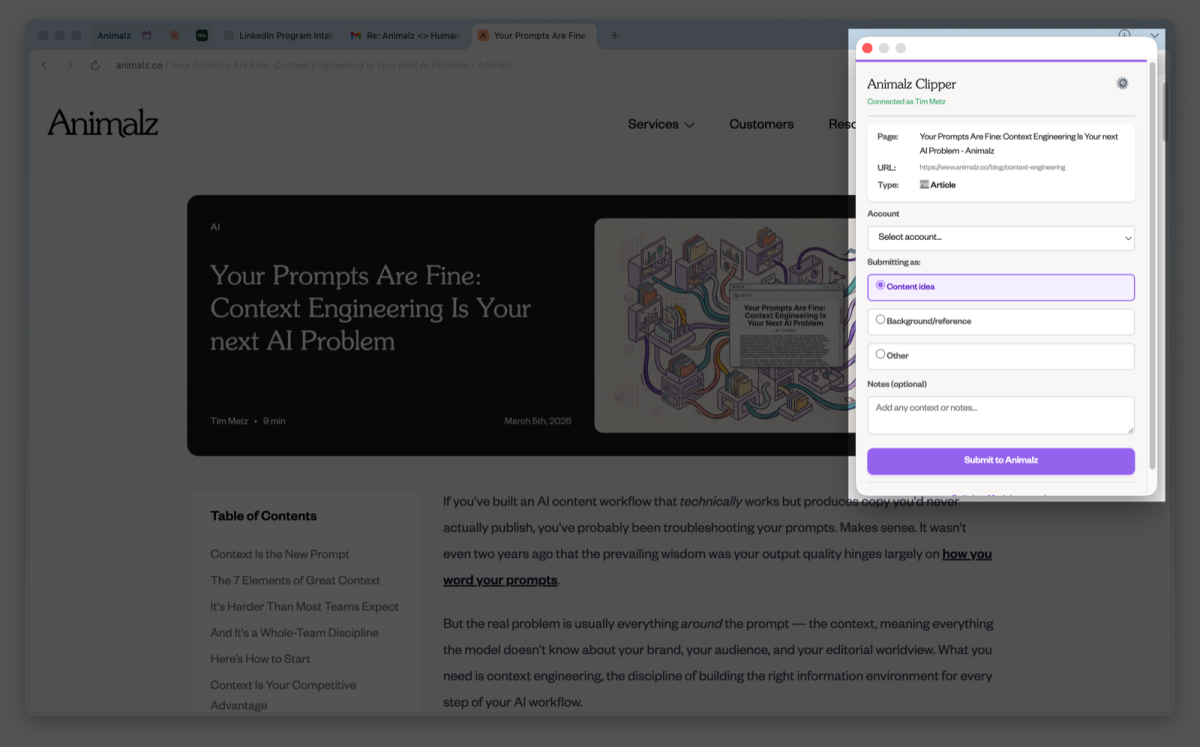
Task: Go forward with browser forward arrow
Action: tap(70, 65)
